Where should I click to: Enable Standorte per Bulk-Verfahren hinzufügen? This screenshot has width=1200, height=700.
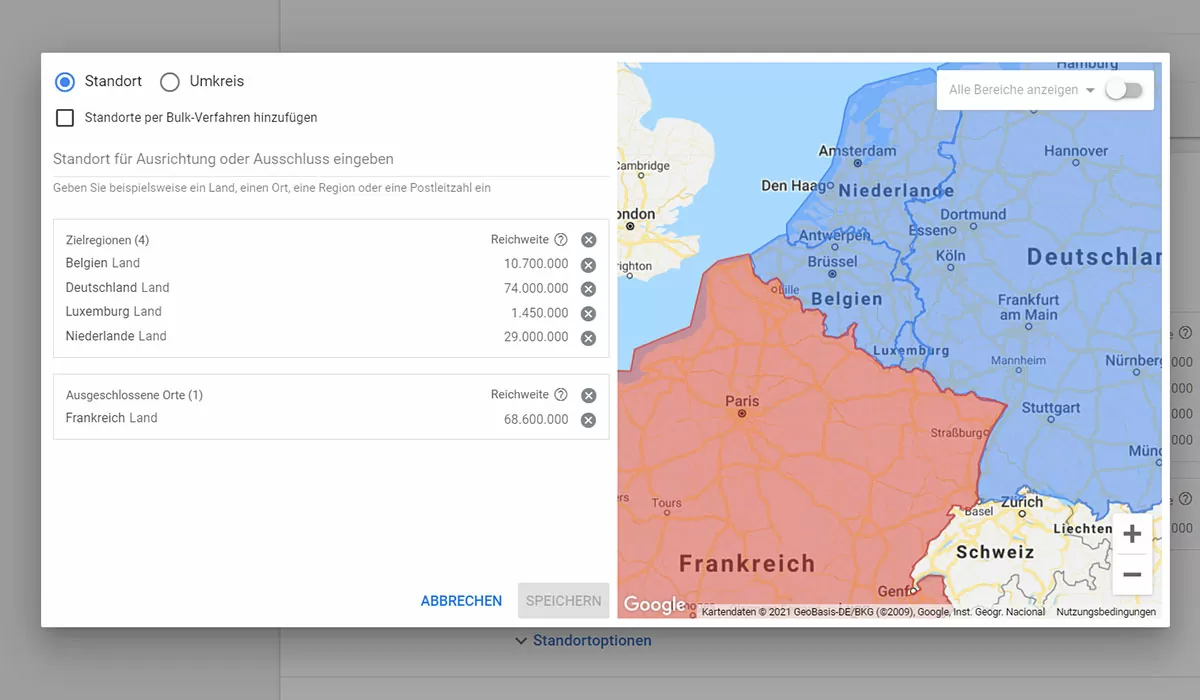coord(64,117)
